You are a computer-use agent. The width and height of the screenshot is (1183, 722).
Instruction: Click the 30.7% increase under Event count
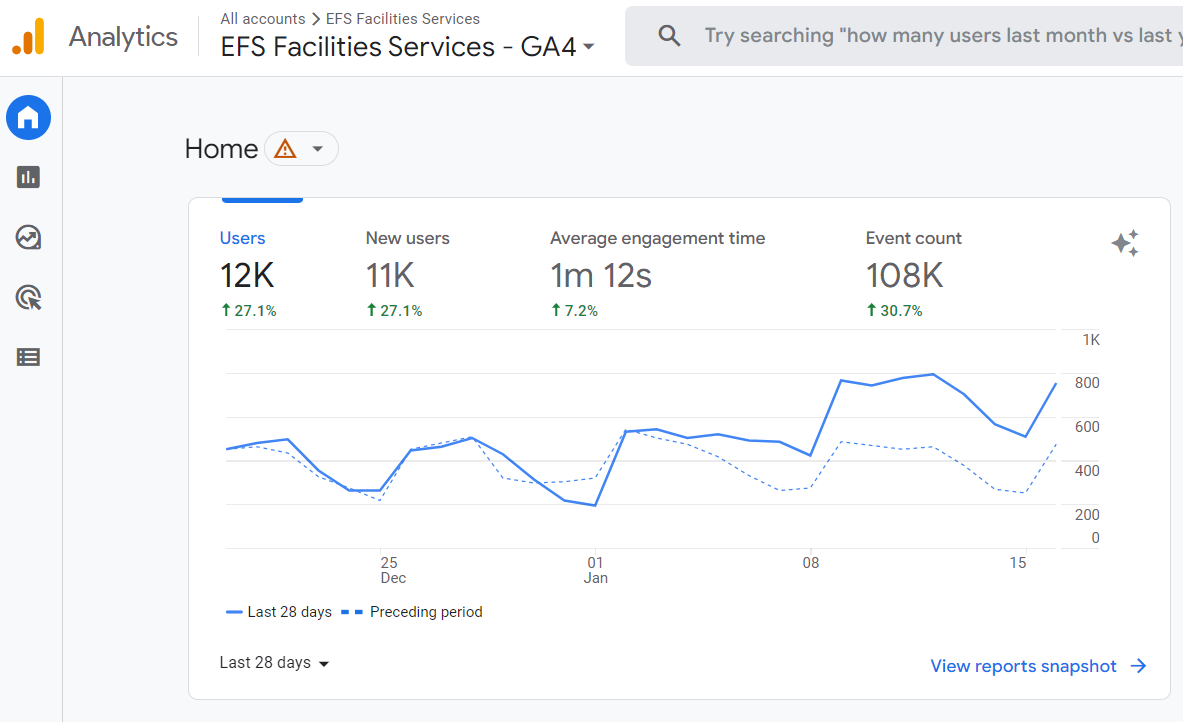coord(894,310)
